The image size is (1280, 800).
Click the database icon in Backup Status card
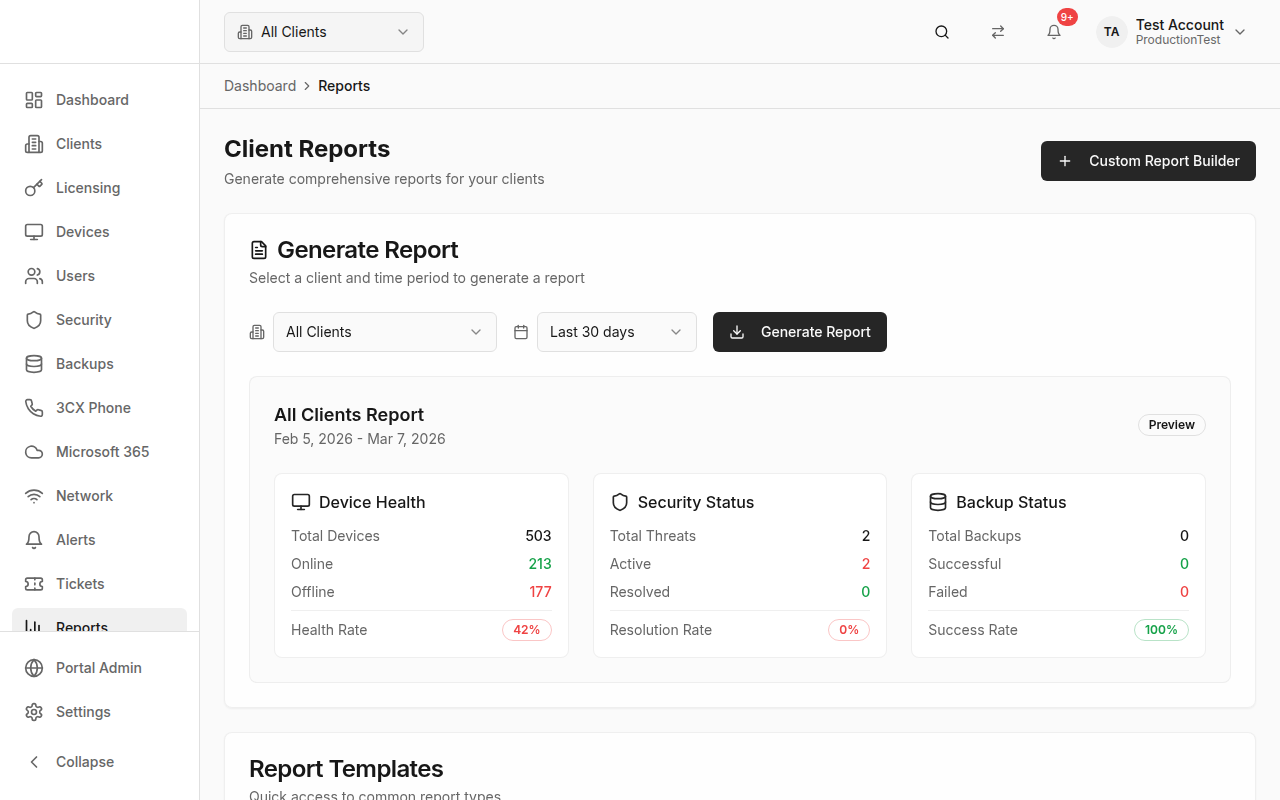coord(938,502)
